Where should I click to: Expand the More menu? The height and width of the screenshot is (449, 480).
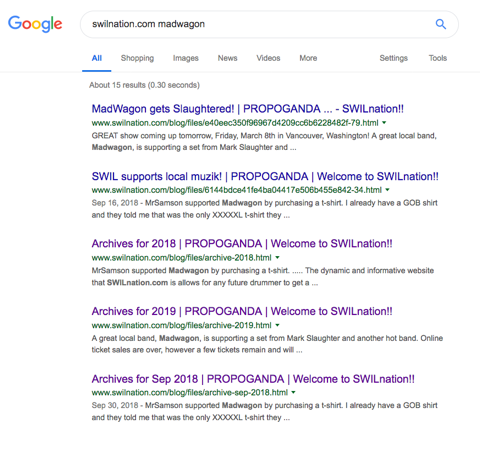(308, 58)
